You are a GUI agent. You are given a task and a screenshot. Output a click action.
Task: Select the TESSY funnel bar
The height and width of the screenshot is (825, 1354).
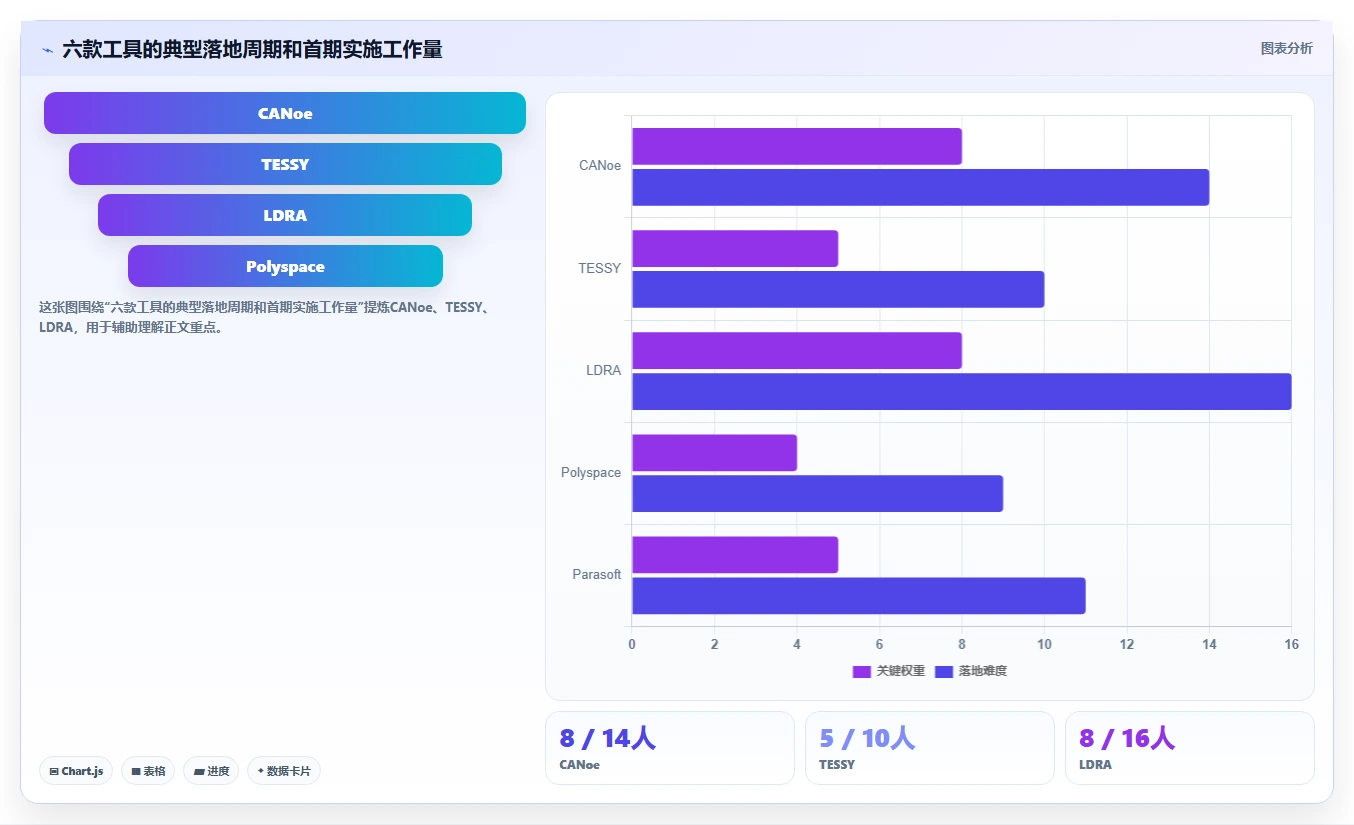tap(285, 164)
